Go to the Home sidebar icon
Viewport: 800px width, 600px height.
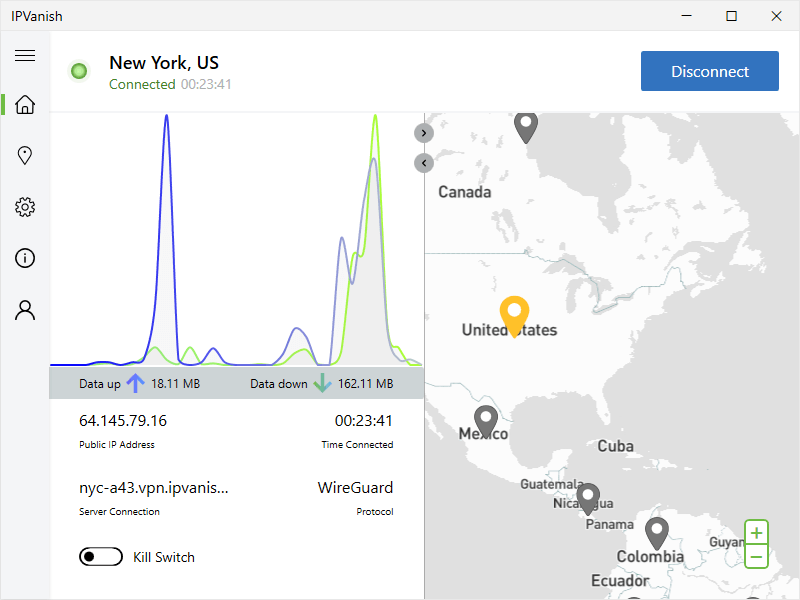25,105
